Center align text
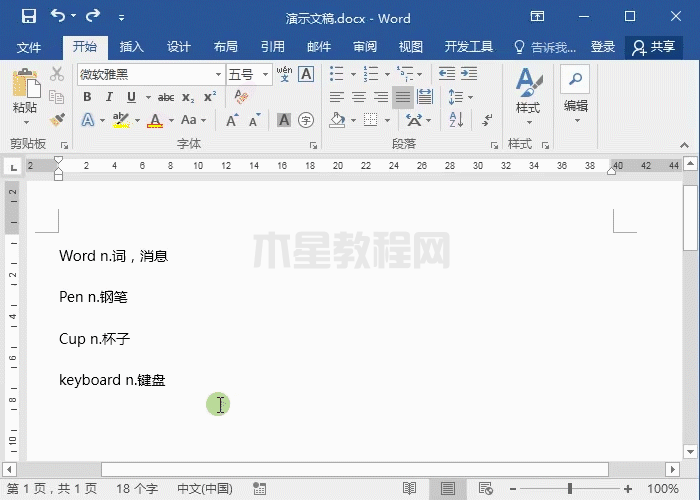Screen dimensions: 700x500 [x=359, y=97]
